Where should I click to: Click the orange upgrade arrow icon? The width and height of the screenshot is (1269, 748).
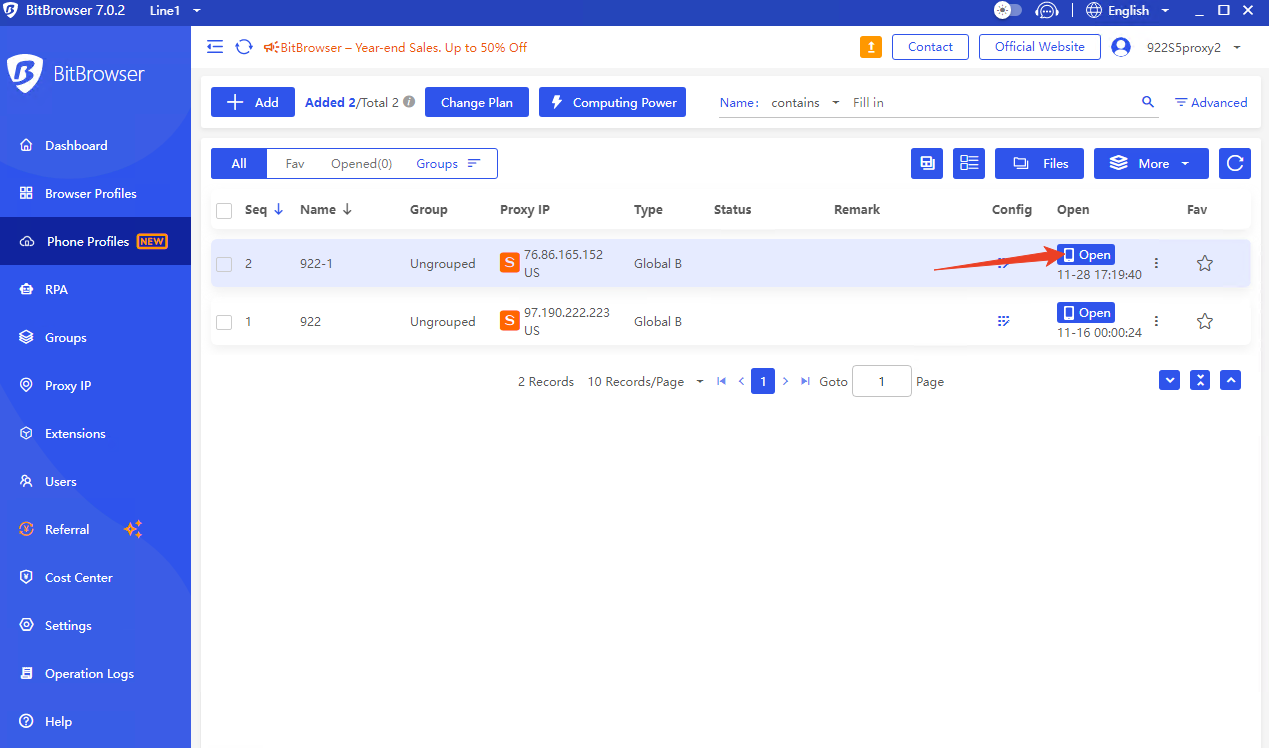click(871, 47)
